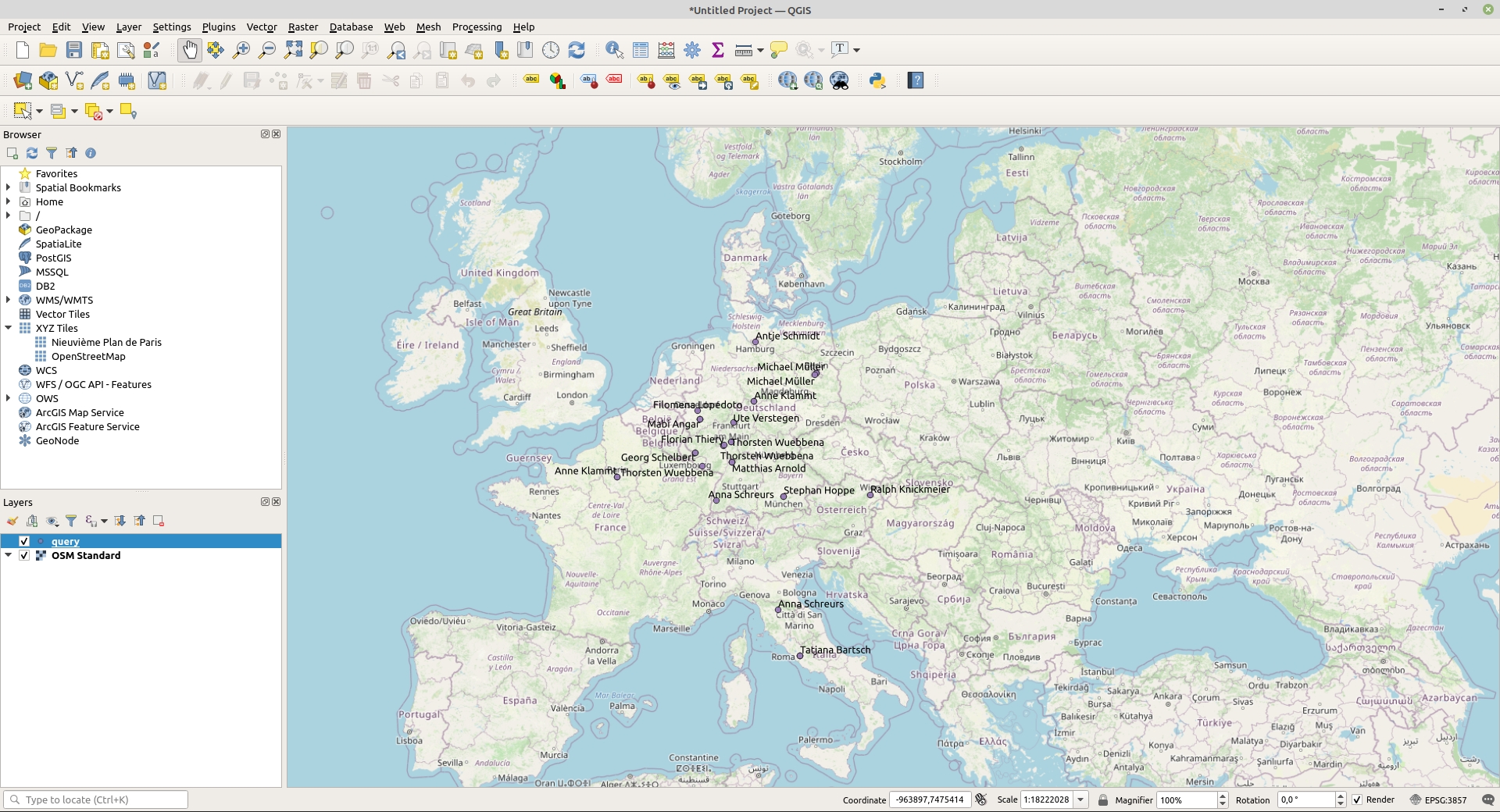Select Nieuvième Plan de Paris tile entry
Screen dimensions: 1500x812
tap(106, 342)
